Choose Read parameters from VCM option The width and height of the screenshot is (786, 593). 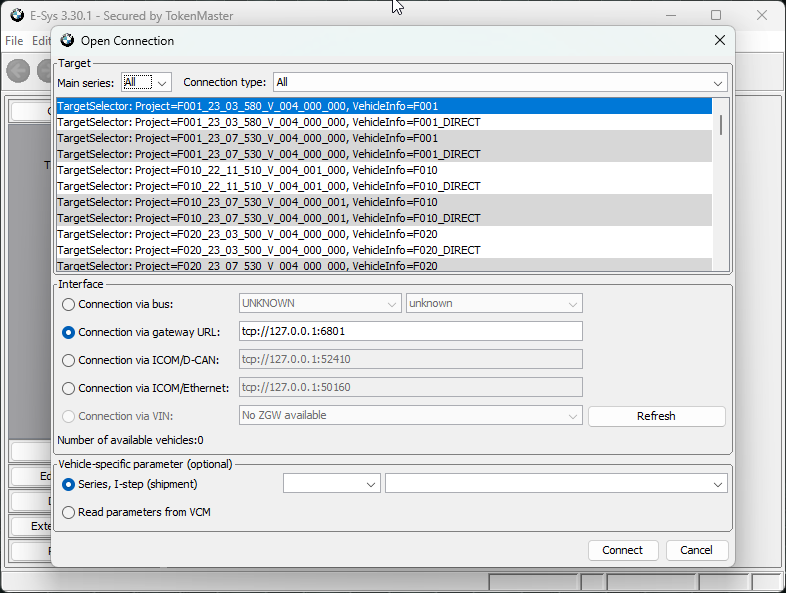point(68,512)
